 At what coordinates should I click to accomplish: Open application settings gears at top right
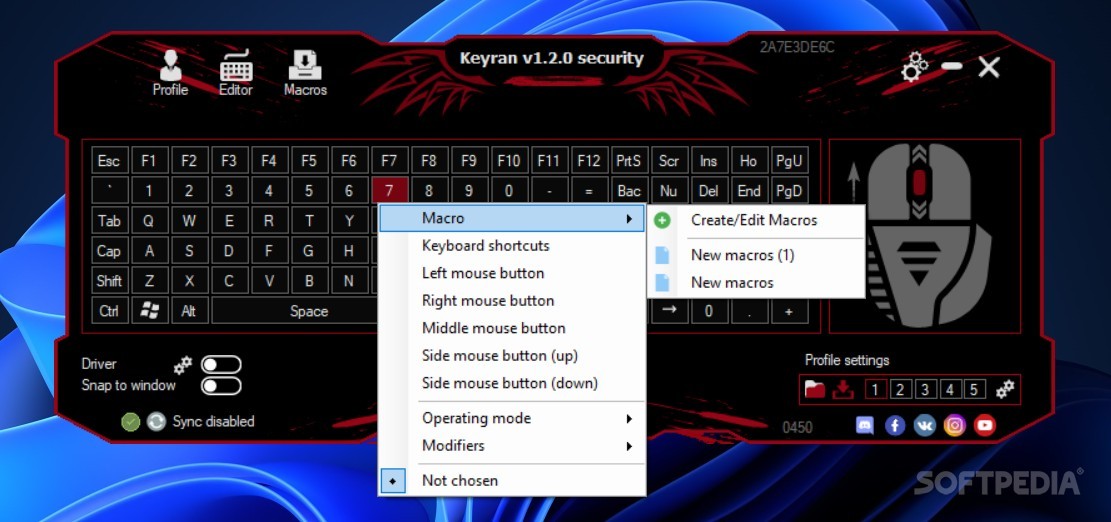tap(915, 67)
